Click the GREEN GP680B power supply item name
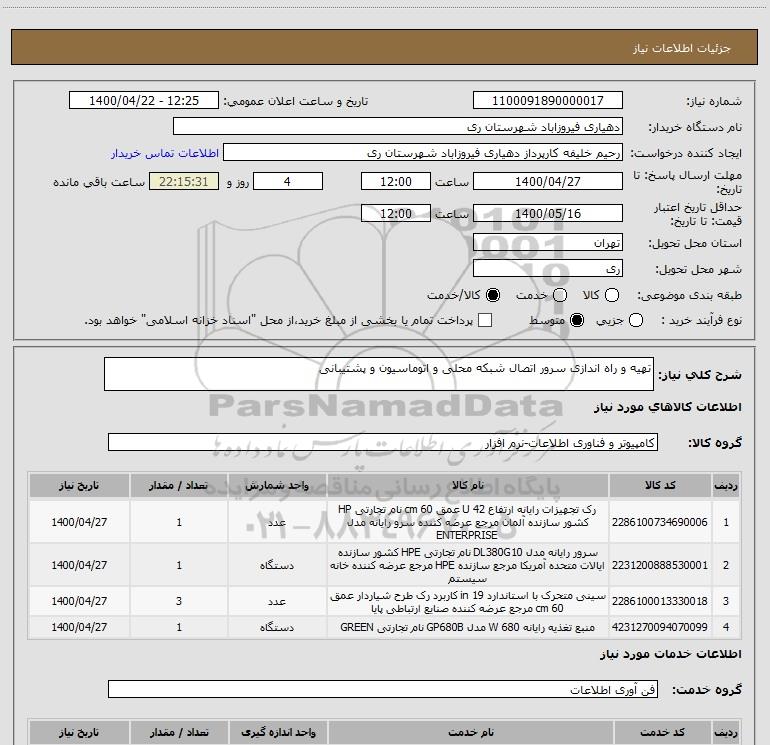770x745 pixels. point(468,627)
